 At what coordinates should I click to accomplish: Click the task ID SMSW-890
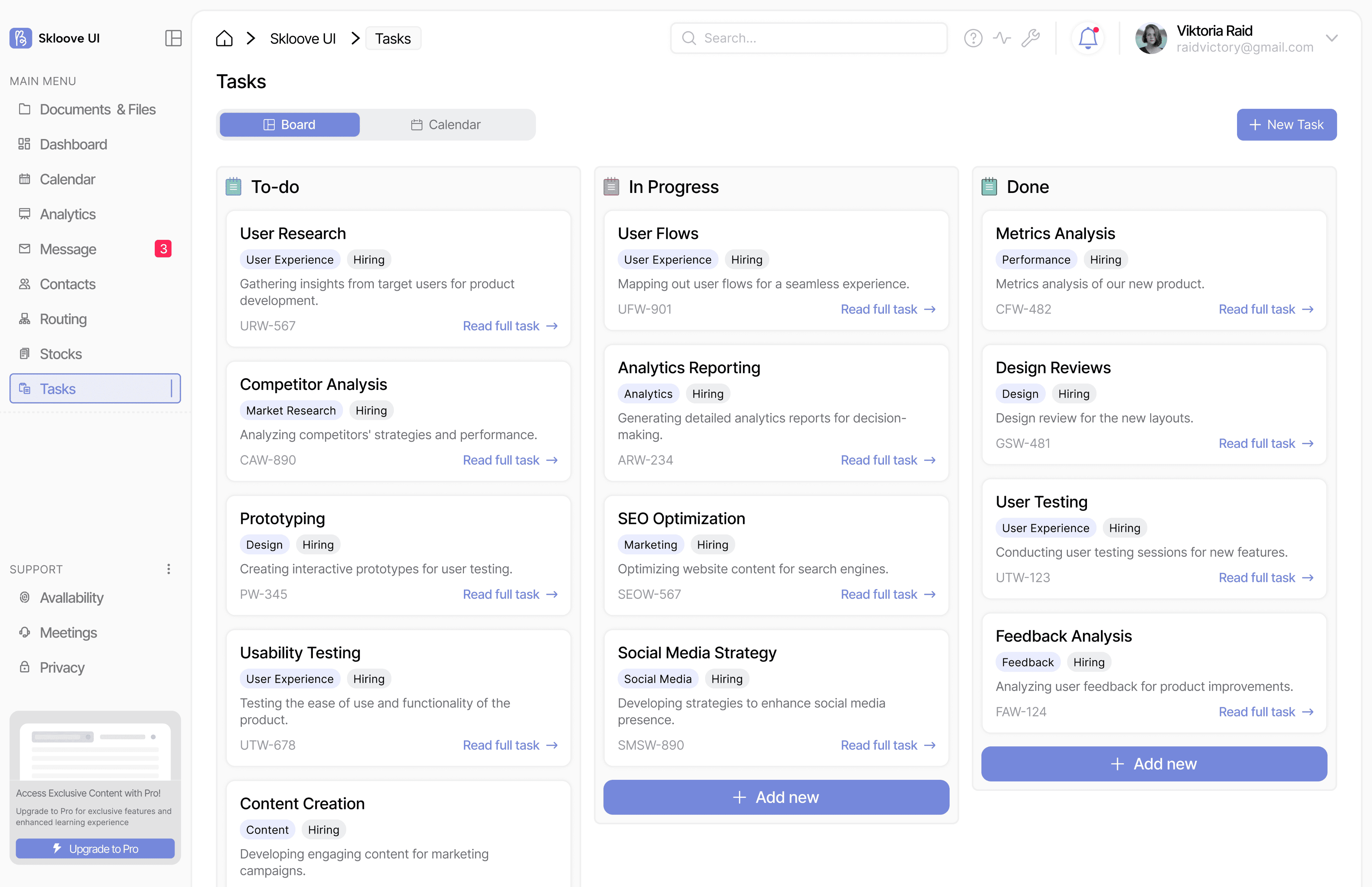651,745
